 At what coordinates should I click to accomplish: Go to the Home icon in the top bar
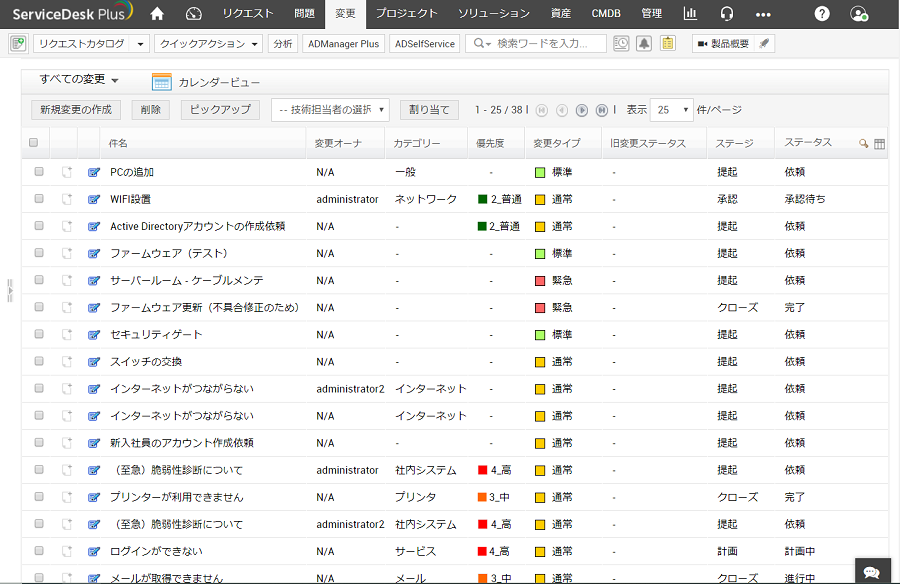[x=157, y=14]
